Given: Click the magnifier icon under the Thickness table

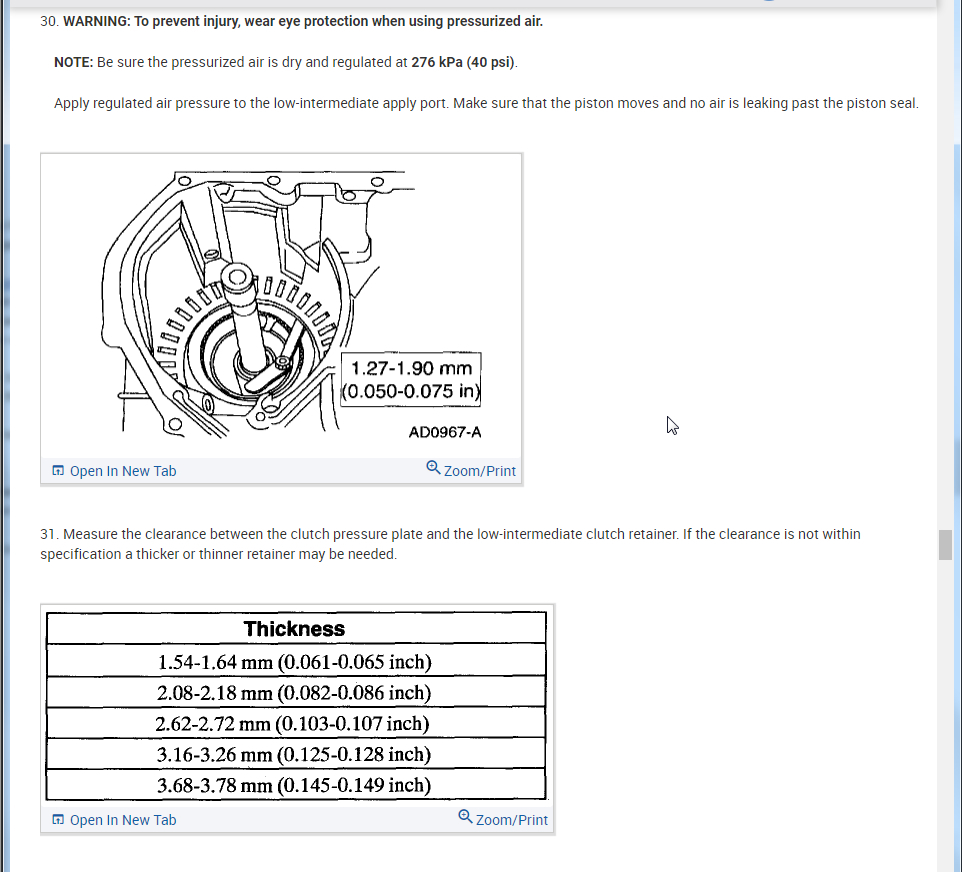Looking at the screenshot, I should (x=465, y=817).
